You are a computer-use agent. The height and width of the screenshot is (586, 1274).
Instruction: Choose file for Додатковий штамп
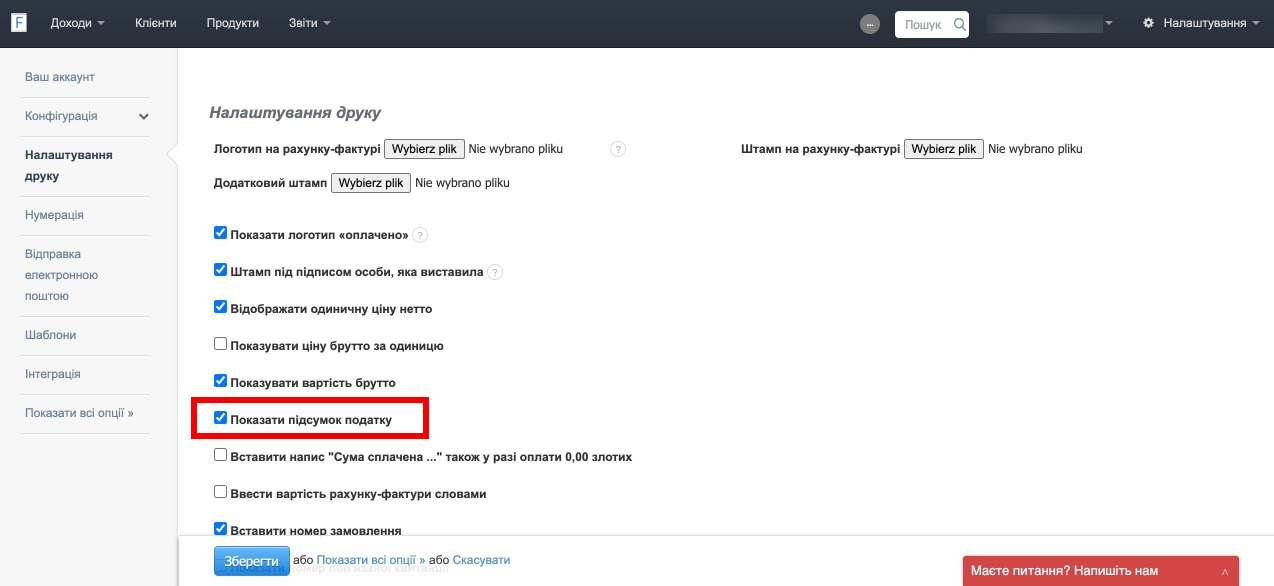click(371, 183)
